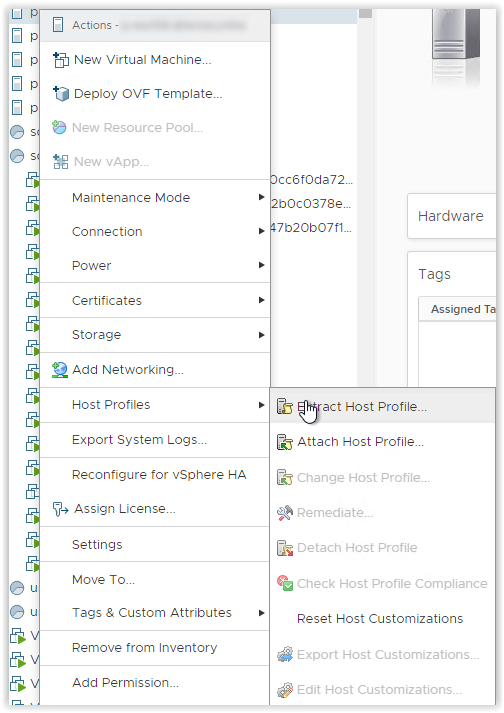Screen dimensions: 504x713
Task: Choose Assign License...
Action: click(155, 509)
